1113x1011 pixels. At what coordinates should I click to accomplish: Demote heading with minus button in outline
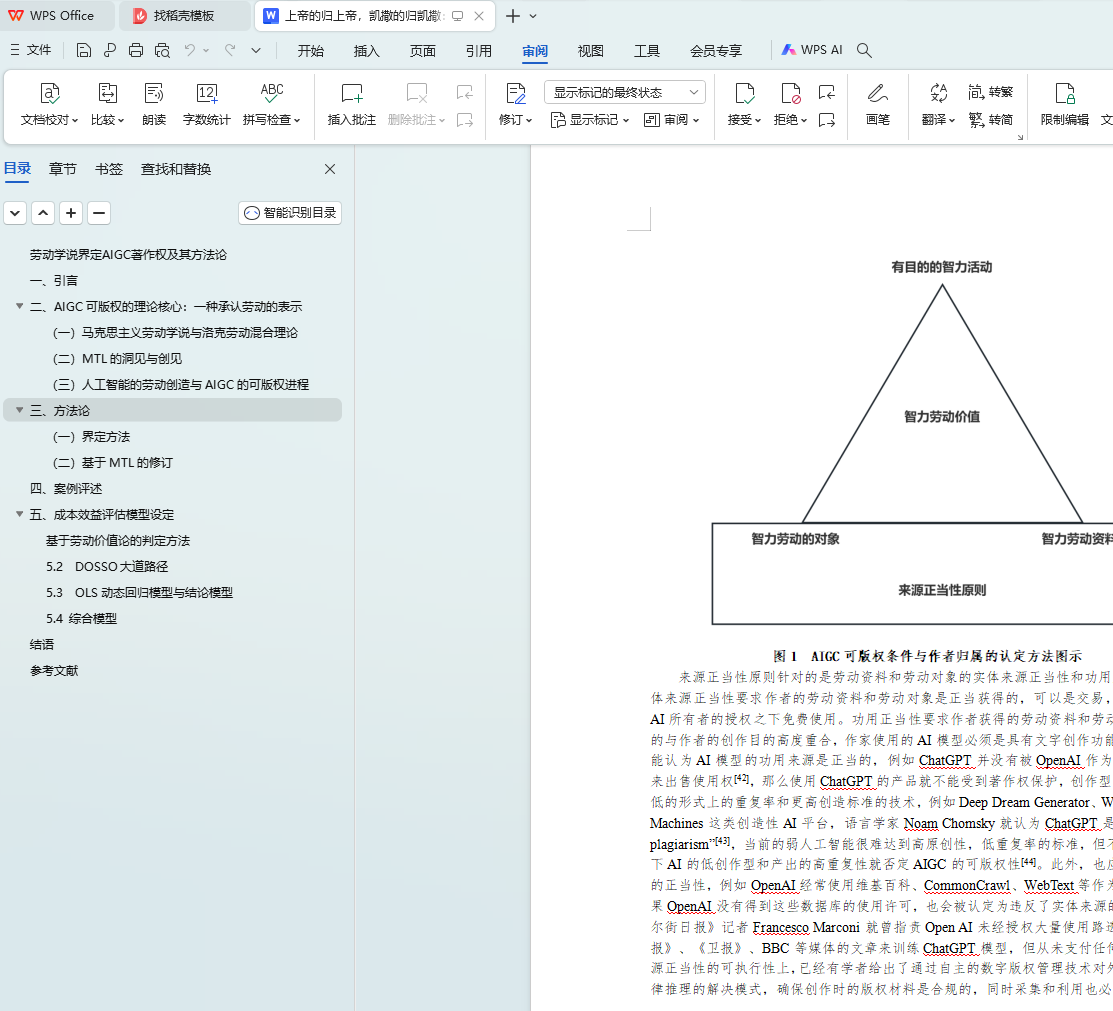99,213
